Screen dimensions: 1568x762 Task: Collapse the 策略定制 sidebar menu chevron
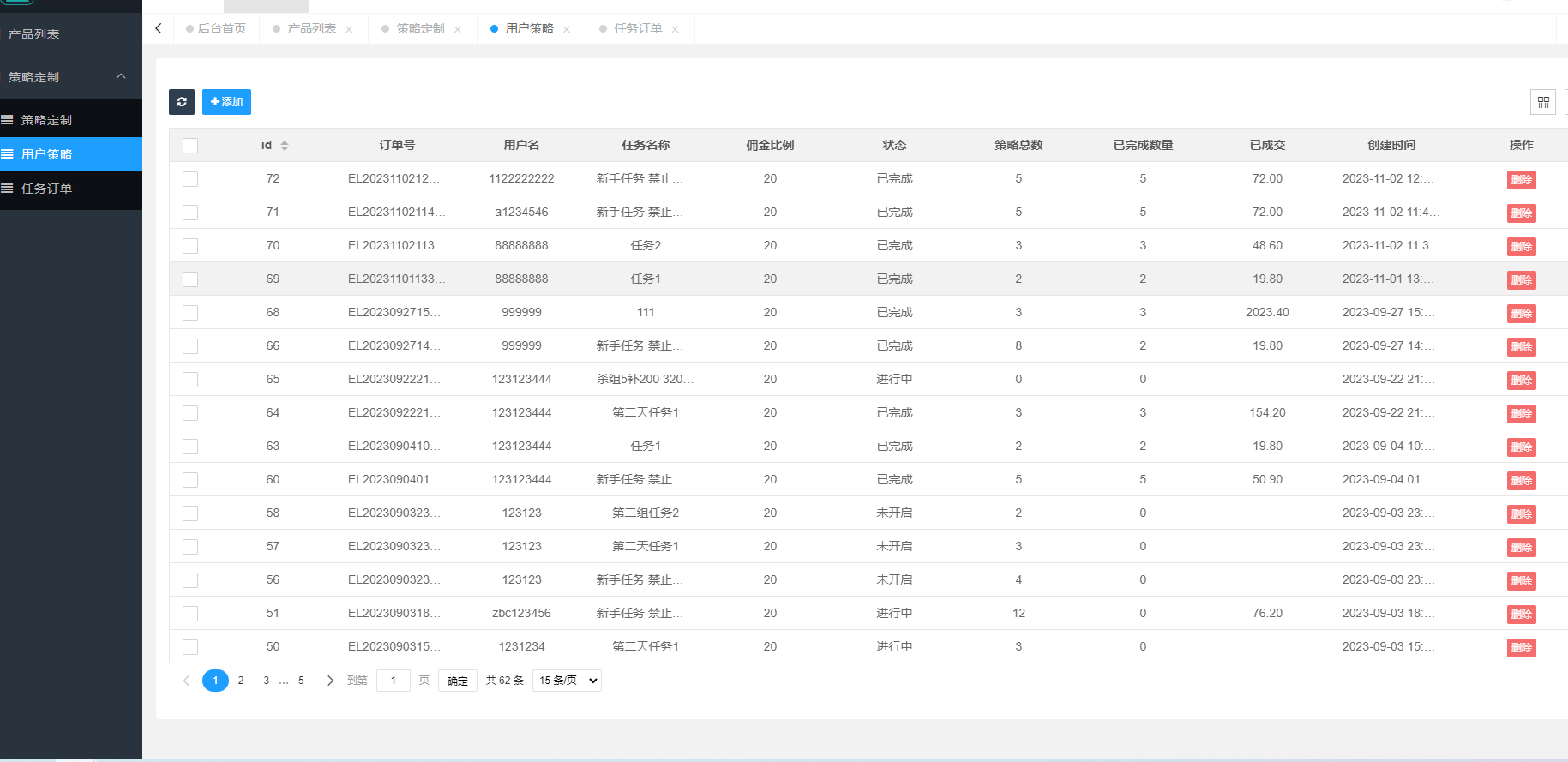click(x=121, y=76)
